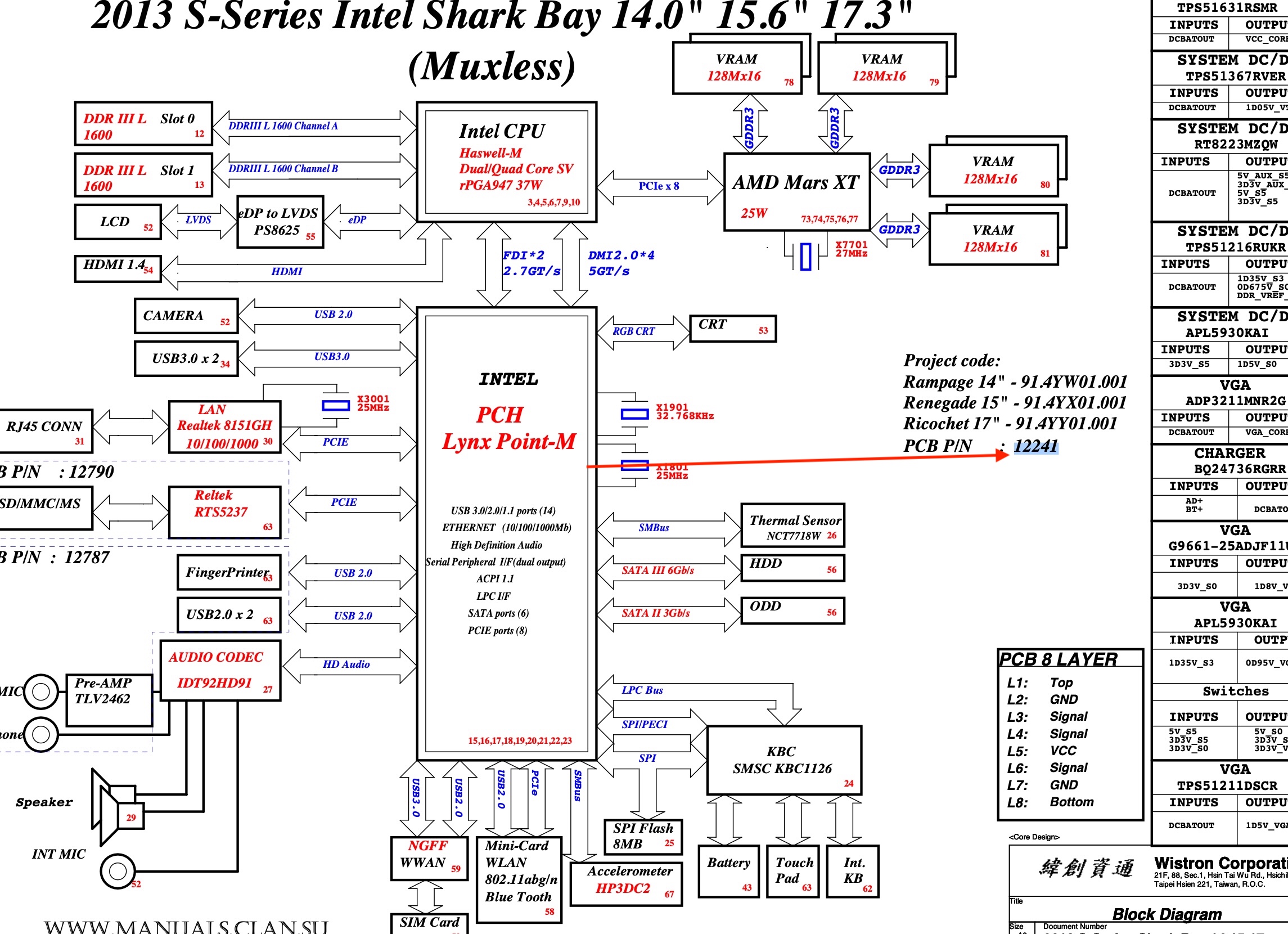
Task: Click the INT MIC circle symbol
Action: coord(118,871)
